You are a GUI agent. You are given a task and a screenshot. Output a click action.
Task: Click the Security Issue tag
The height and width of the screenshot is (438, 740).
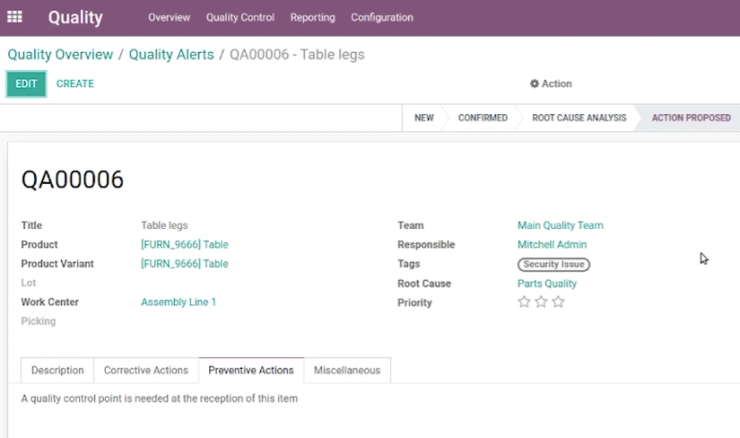pyautogui.click(x=554, y=264)
